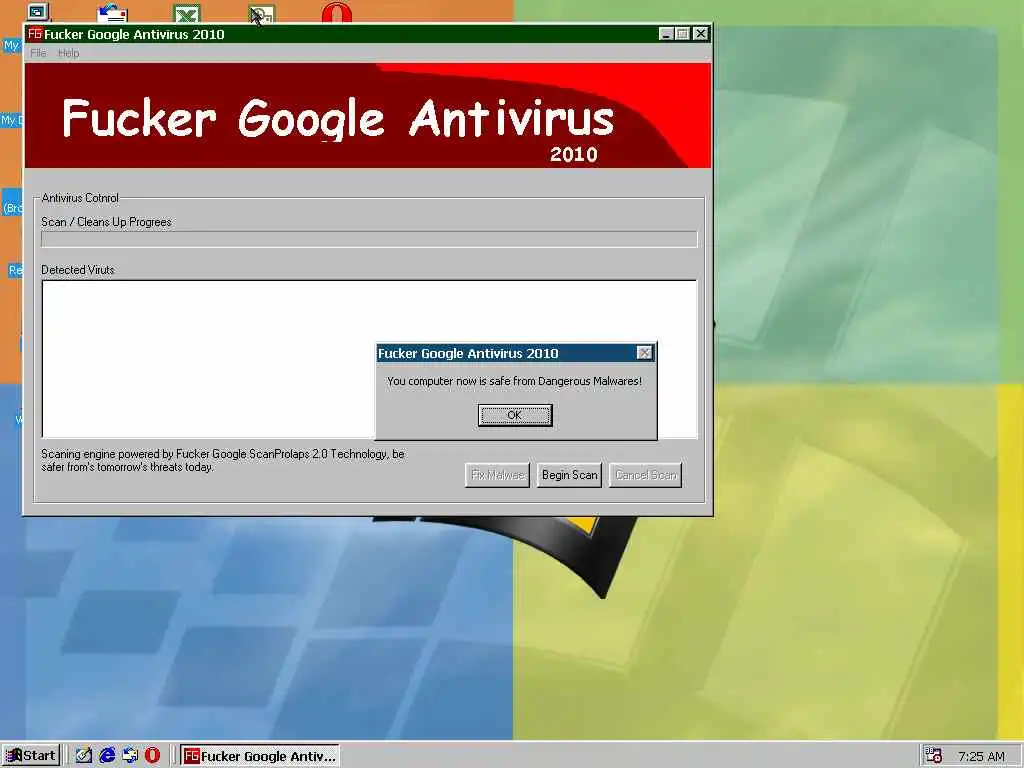Image resolution: width=1024 pixels, height=768 pixels.
Task: Select the Excel desktop shortcut icon
Action: (x=187, y=13)
